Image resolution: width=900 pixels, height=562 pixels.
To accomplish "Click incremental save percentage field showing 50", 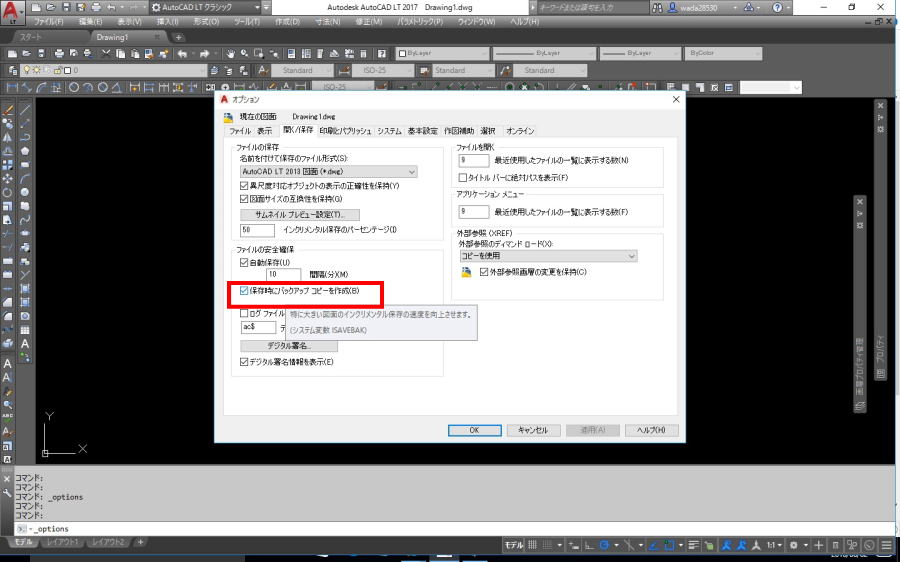I will tap(257, 230).
